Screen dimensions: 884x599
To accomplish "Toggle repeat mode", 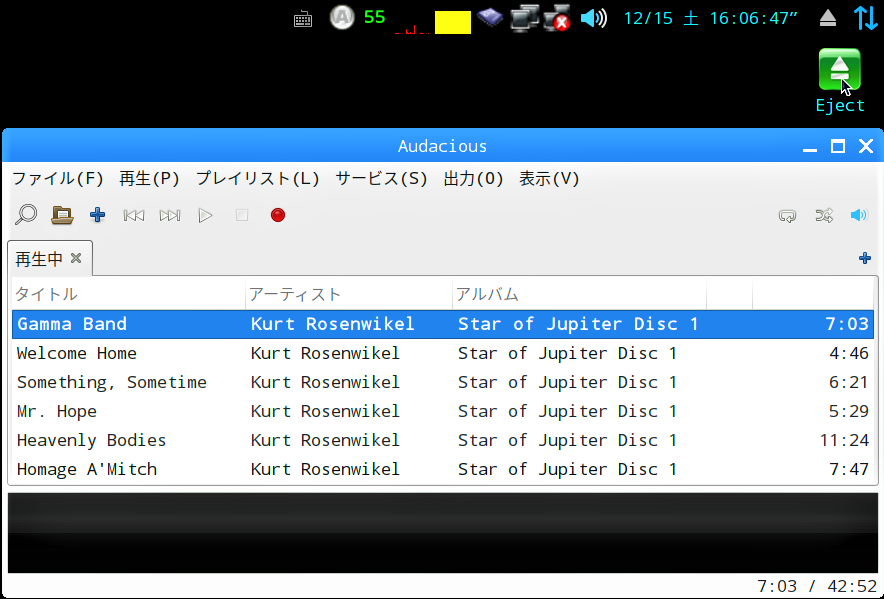I will (788, 215).
